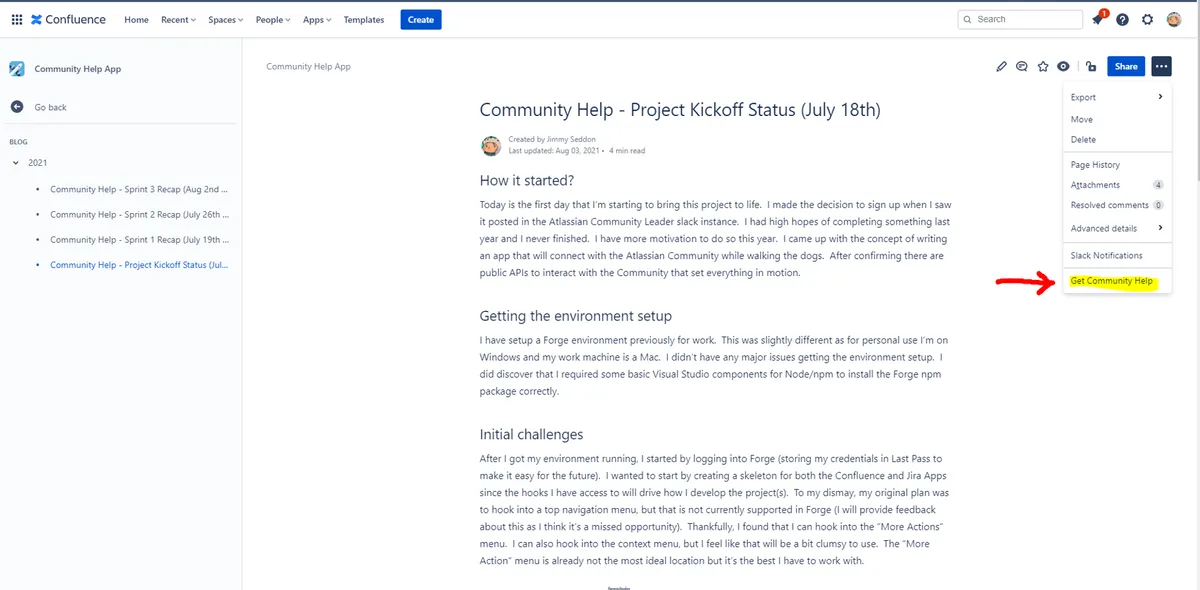Open the settings gear icon

point(1147,19)
